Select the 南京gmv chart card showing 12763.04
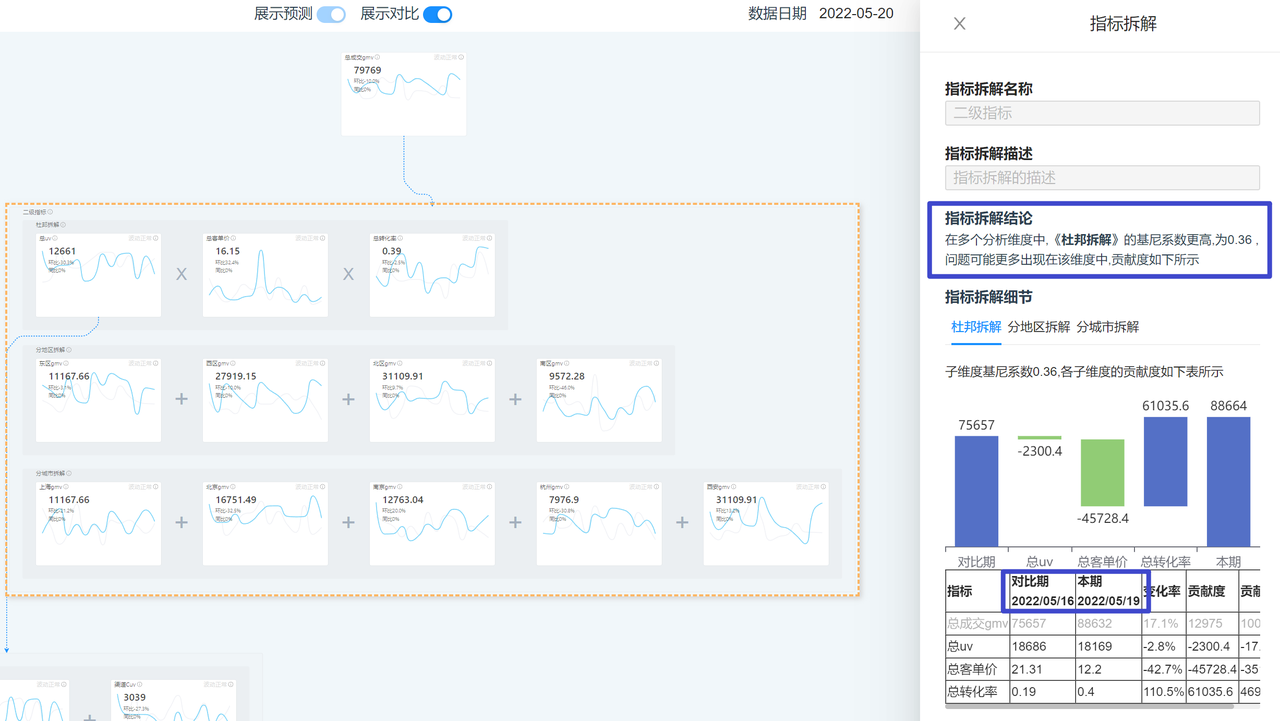The image size is (1280, 721). pos(432,523)
